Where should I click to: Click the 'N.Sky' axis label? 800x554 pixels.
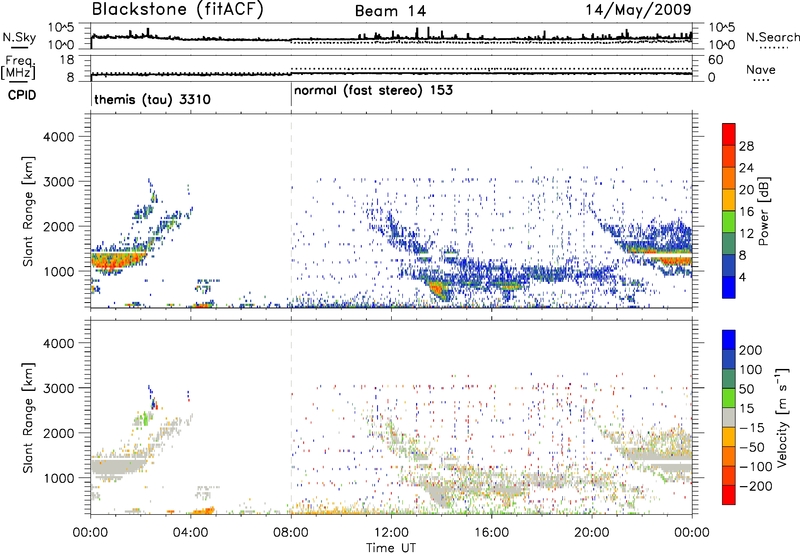tap(19, 37)
